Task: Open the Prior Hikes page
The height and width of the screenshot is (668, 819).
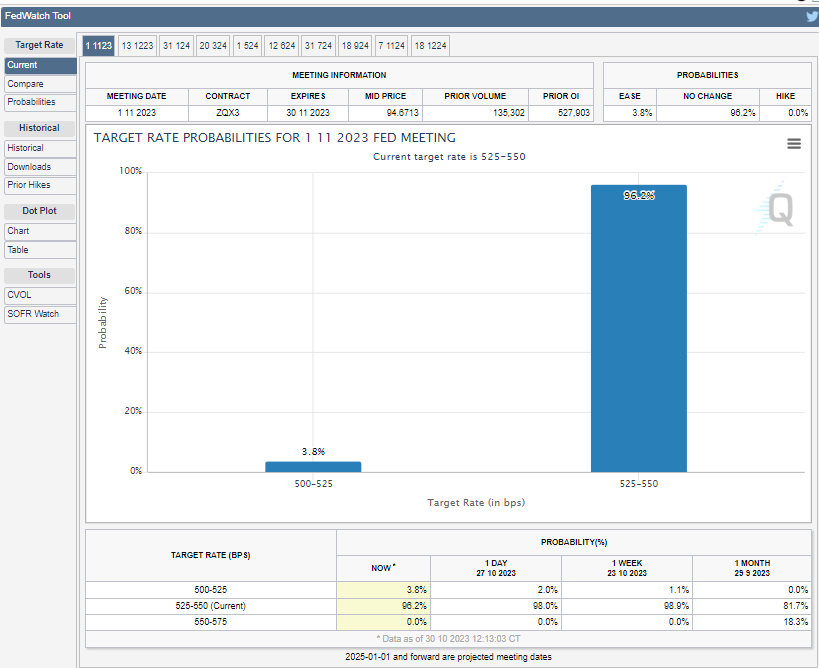Action: (40, 185)
